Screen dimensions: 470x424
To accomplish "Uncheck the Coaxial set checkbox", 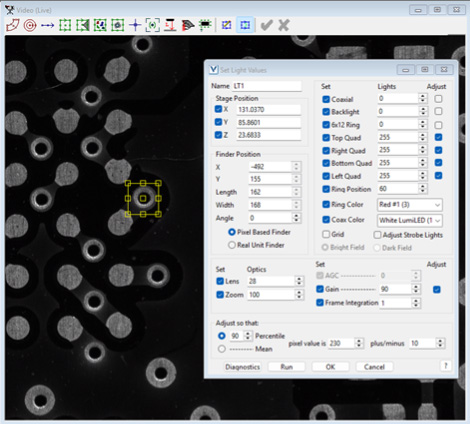I will [326, 99].
